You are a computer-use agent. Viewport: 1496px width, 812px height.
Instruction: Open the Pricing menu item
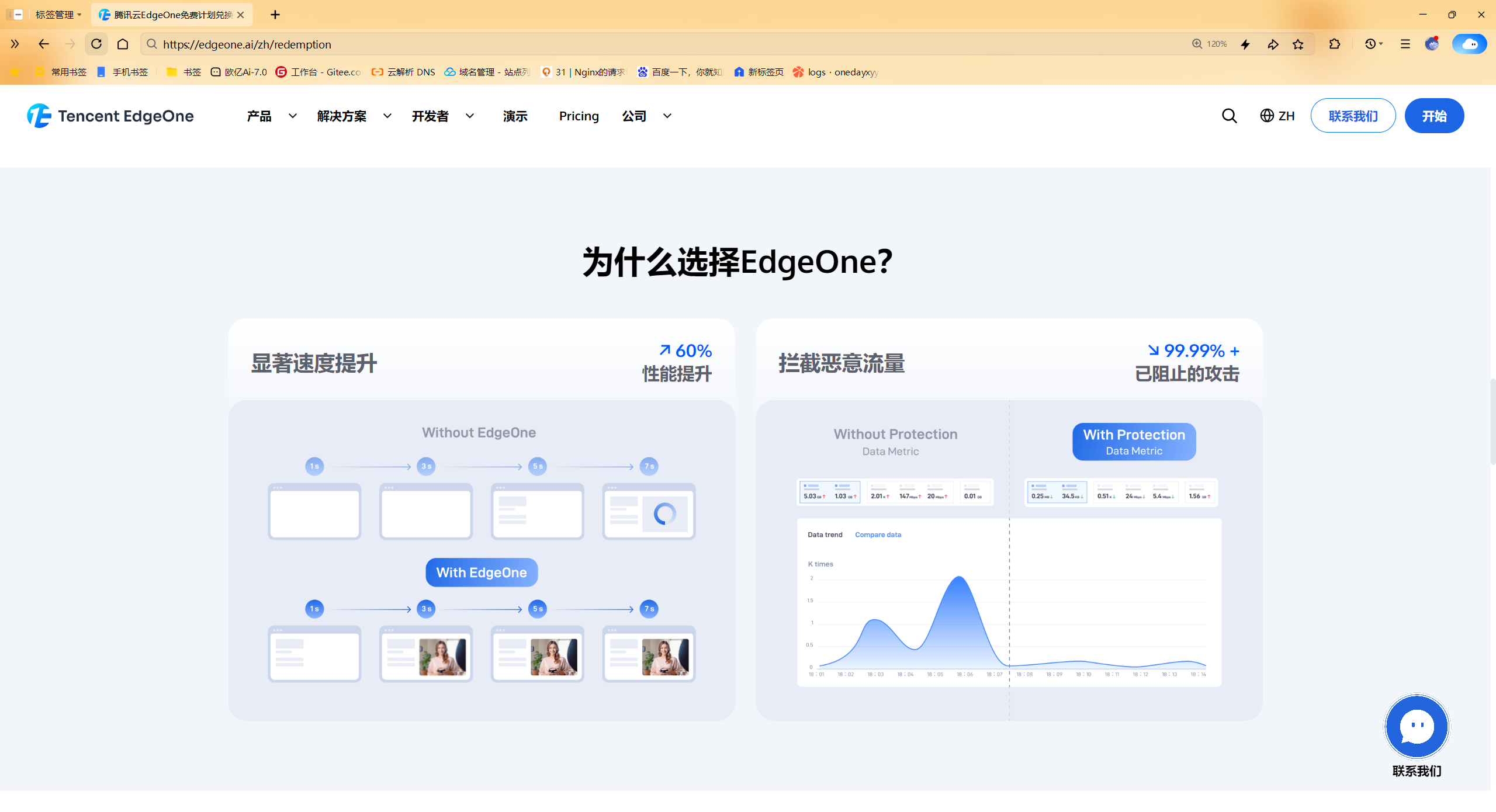(x=579, y=116)
